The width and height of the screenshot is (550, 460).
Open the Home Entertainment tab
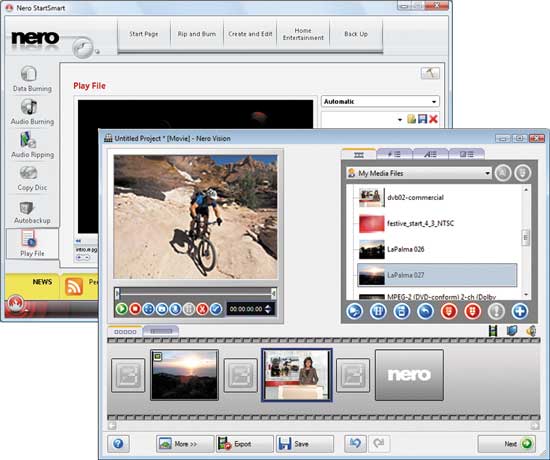(303, 34)
